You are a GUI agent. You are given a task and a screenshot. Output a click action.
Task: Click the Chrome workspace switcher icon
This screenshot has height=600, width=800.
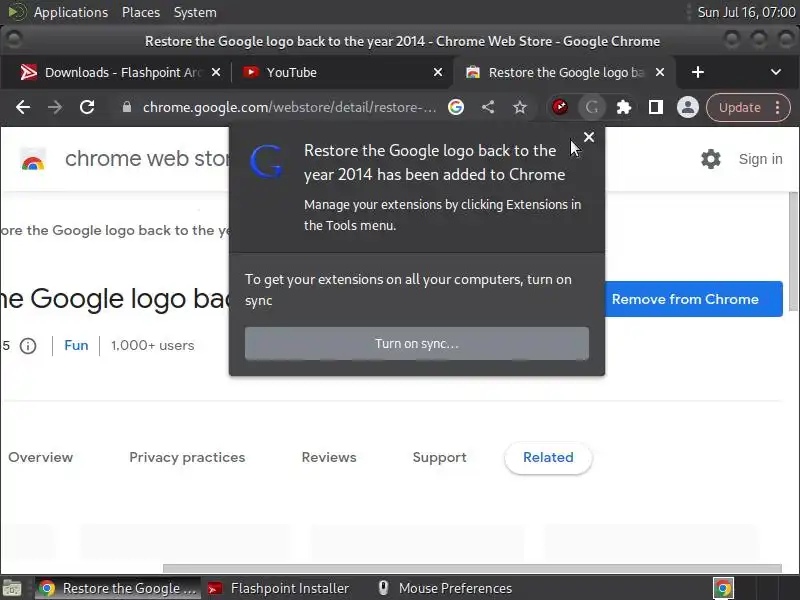coord(723,588)
